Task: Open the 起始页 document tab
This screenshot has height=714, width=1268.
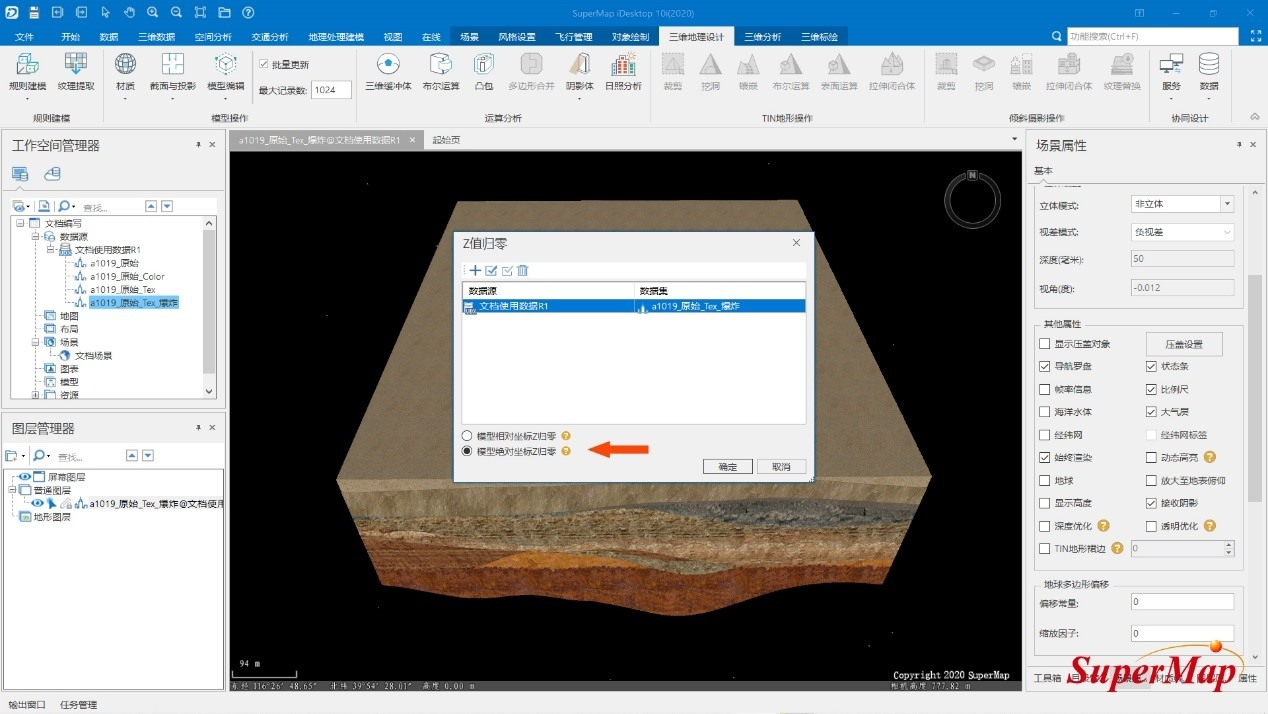Action: click(x=446, y=140)
